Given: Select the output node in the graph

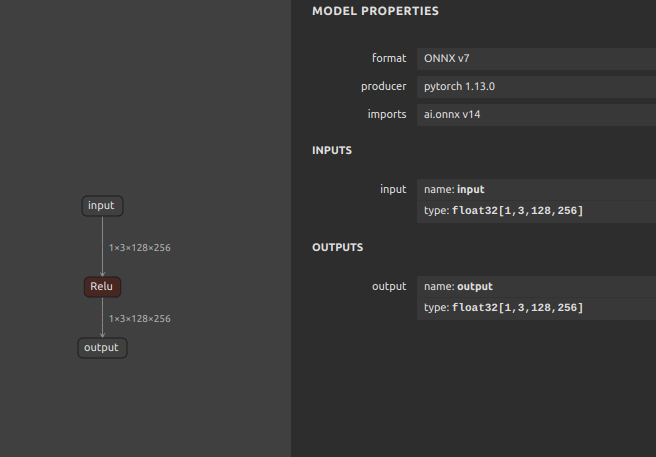Looking at the screenshot, I should pyautogui.click(x=102, y=348).
